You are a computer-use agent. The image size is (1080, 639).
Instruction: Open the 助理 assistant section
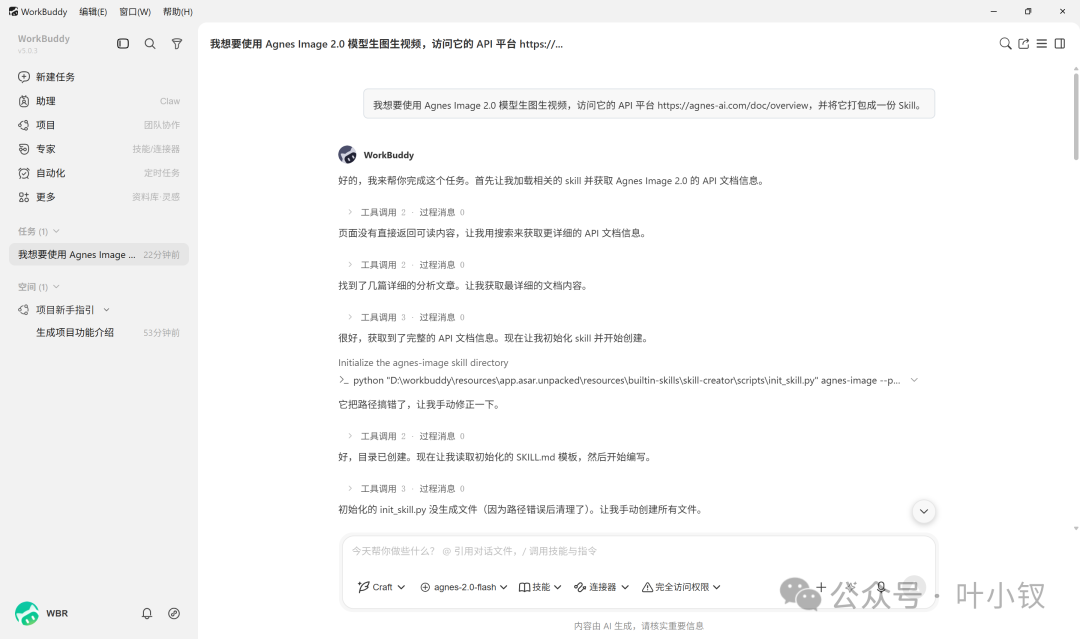tap(98, 101)
